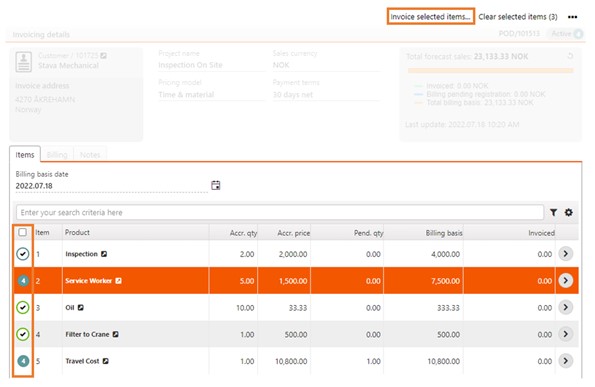Toggle selection circle for Inspection row
Image resolution: width=595 pixels, height=387 pixels.
(23, 254)
